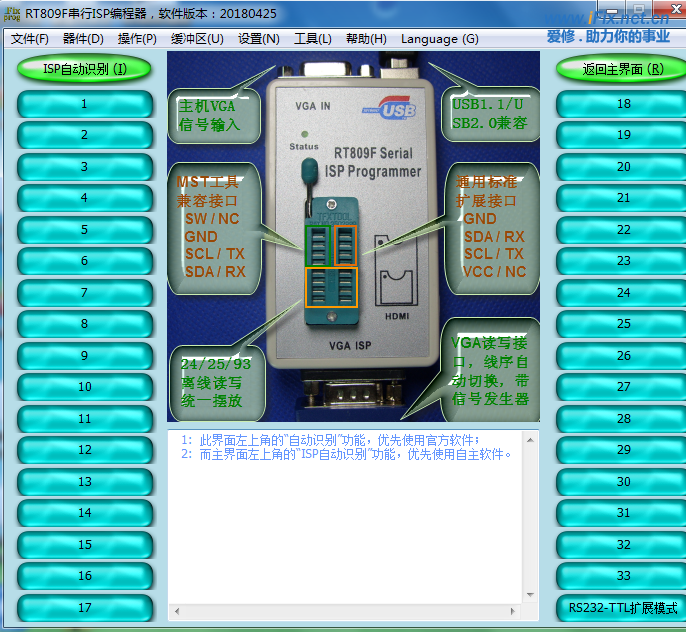
Task: Open the 设置(N) menu
Action: click(x=259, y=39)
